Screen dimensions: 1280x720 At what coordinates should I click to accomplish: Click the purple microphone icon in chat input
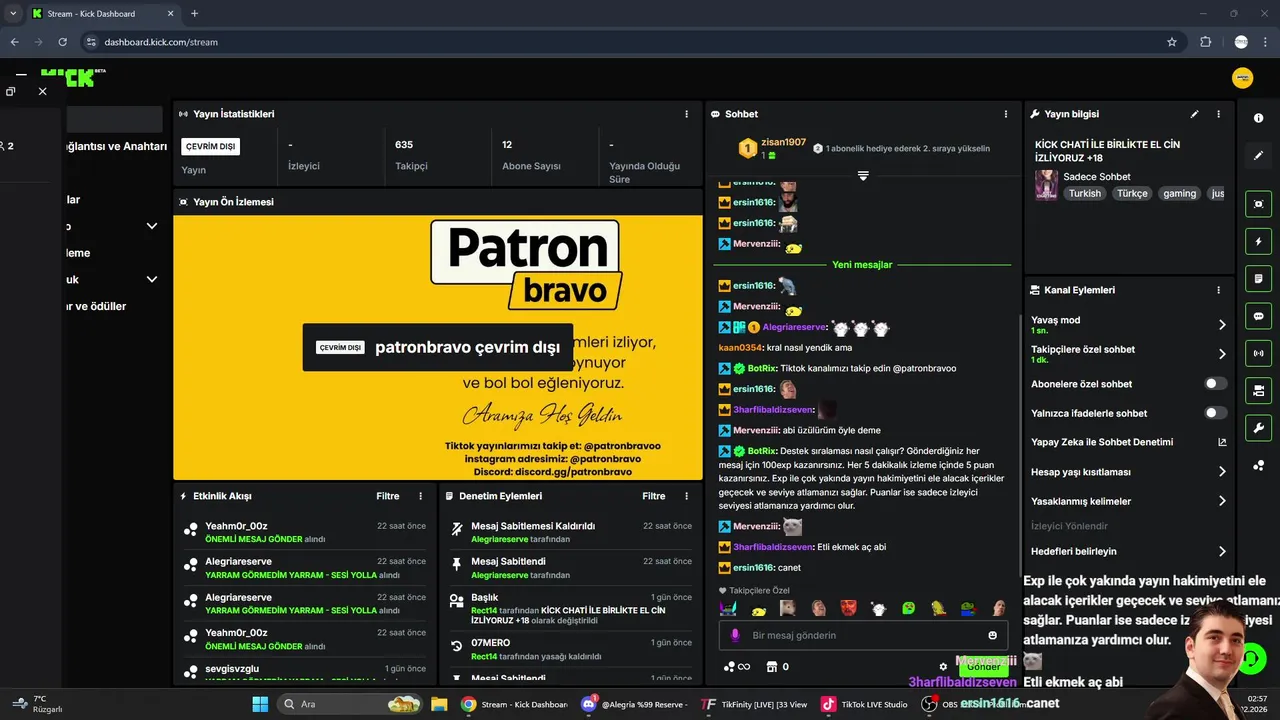point(735,635)
